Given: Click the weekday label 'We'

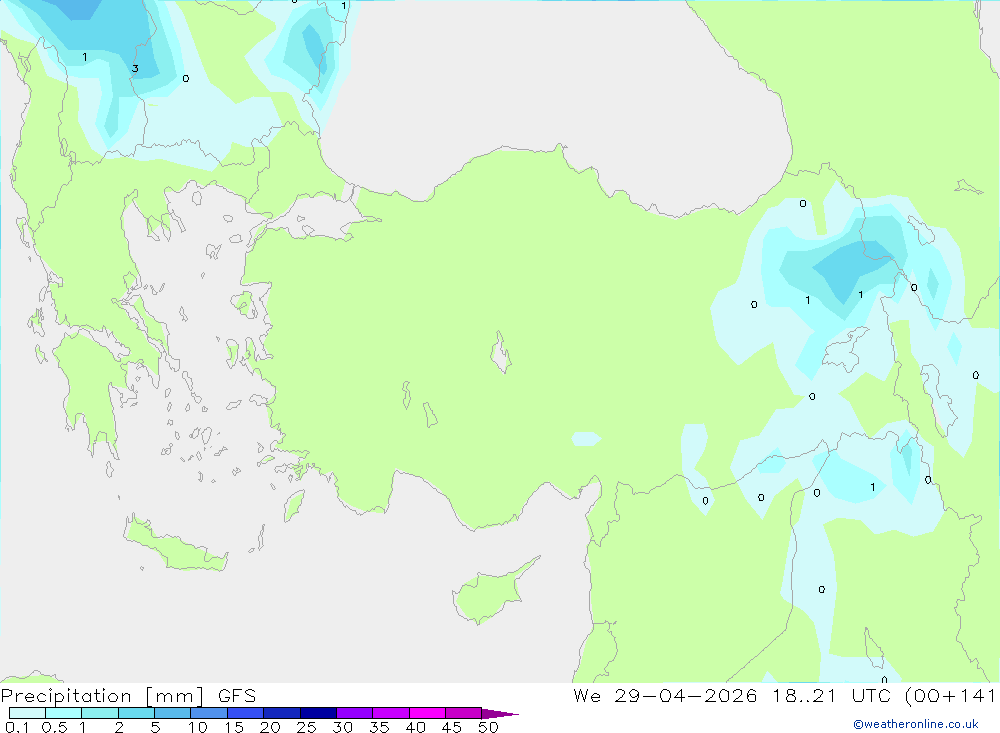Looking at the screenshot, I should coord(587,695).
